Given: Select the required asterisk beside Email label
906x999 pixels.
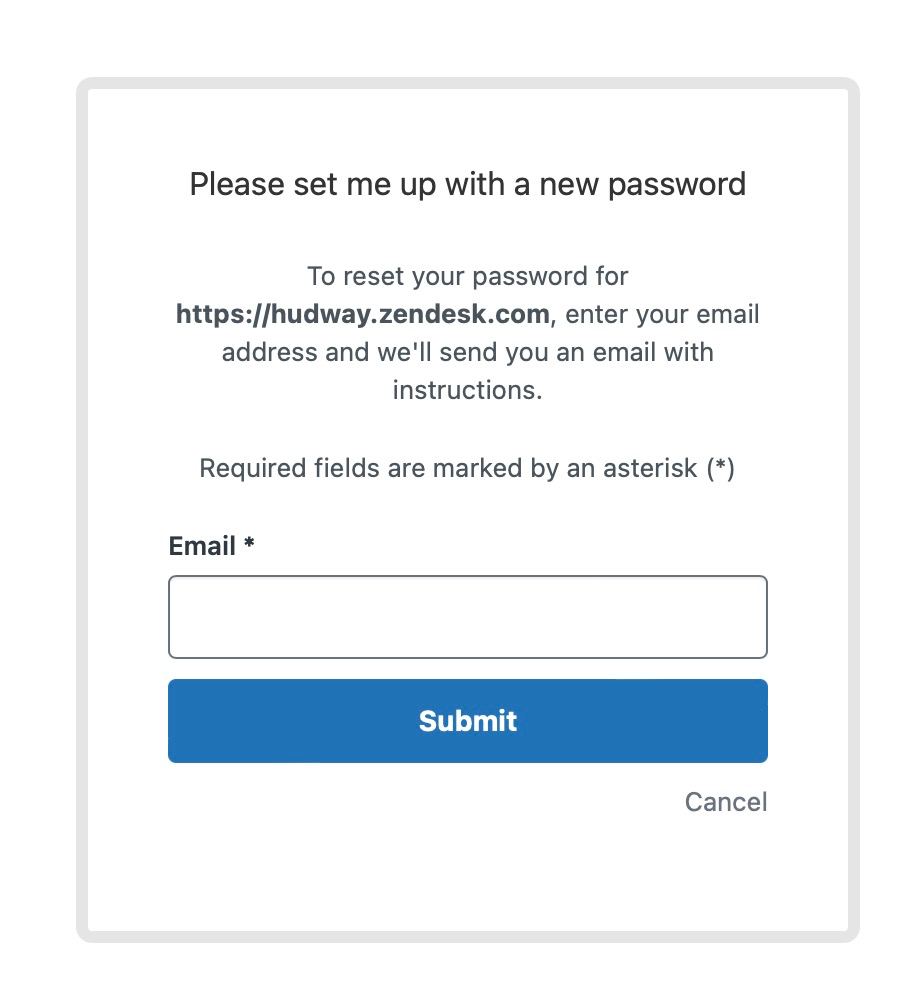Looking at the screenshot, I should tap(249, 543).
